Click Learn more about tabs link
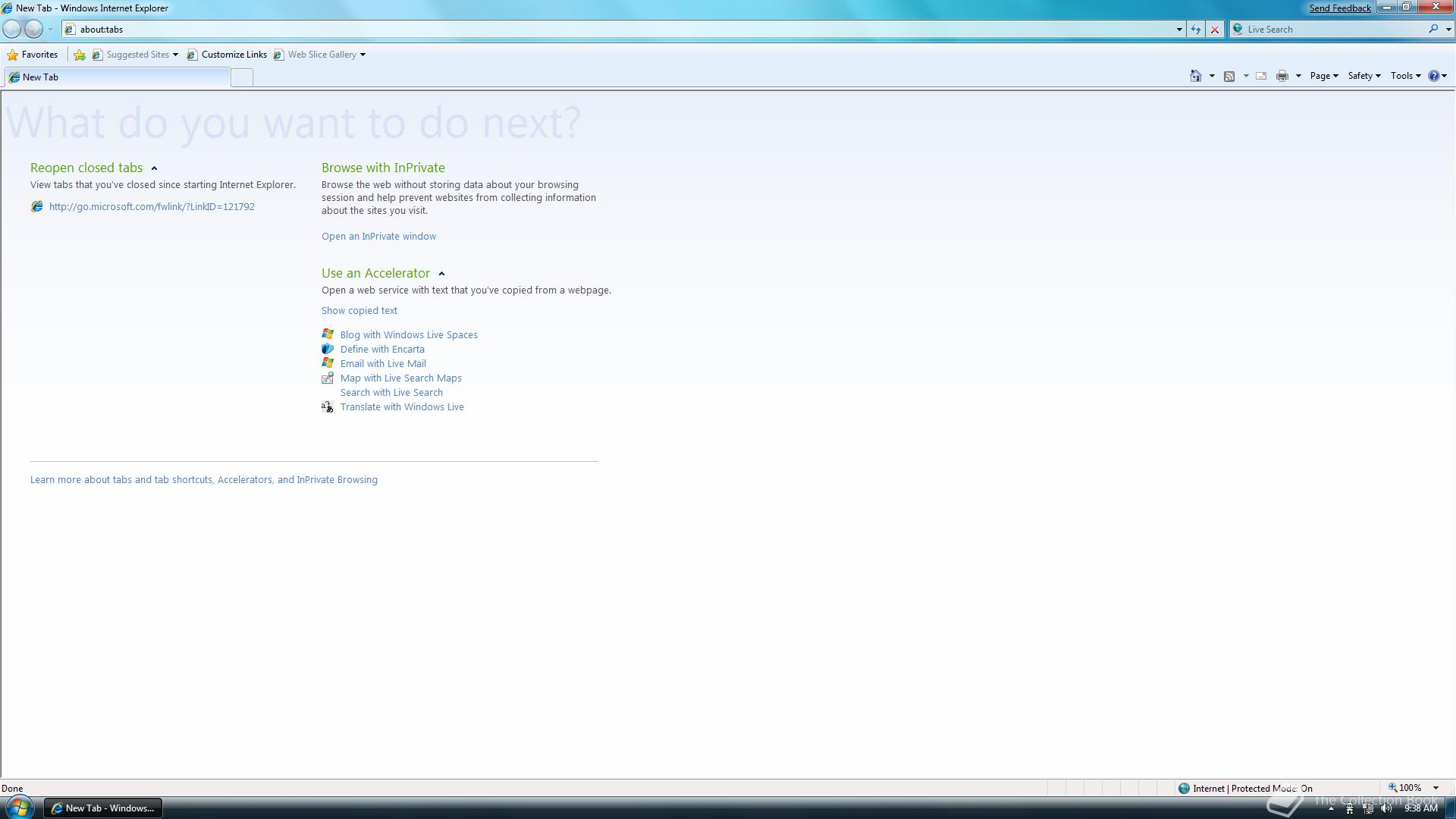The width and height of the screenshot is (1456, 819). (x=204, y=479)
